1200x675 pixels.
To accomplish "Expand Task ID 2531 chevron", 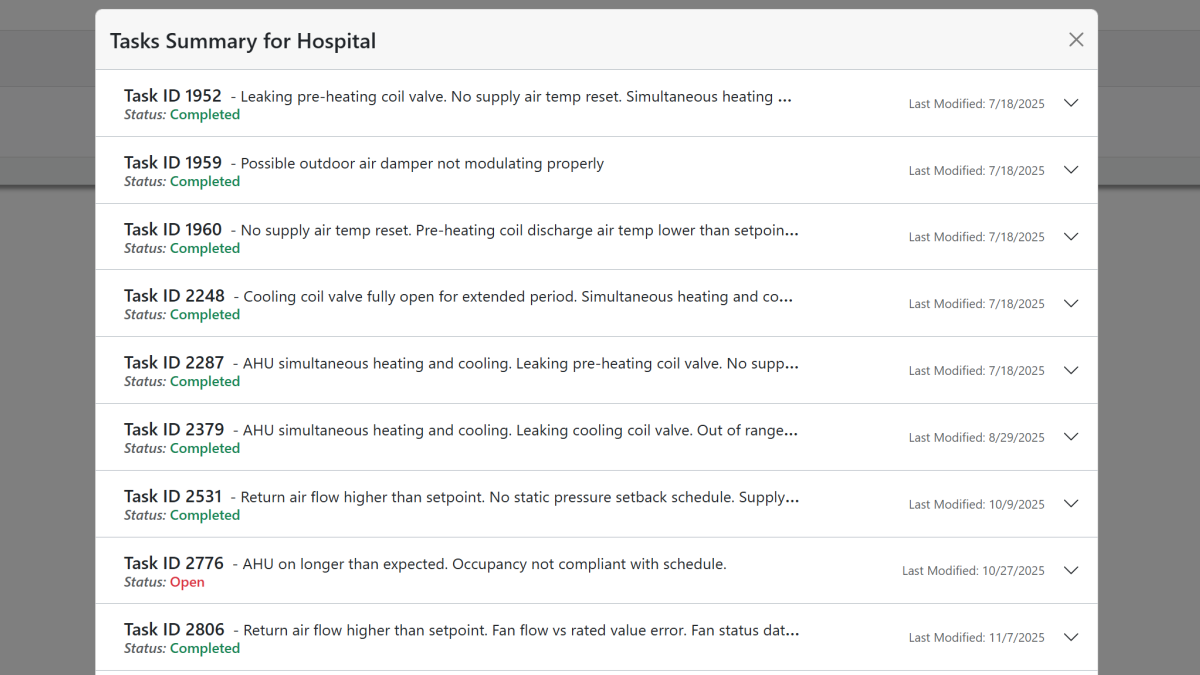I will (1071, 504).
